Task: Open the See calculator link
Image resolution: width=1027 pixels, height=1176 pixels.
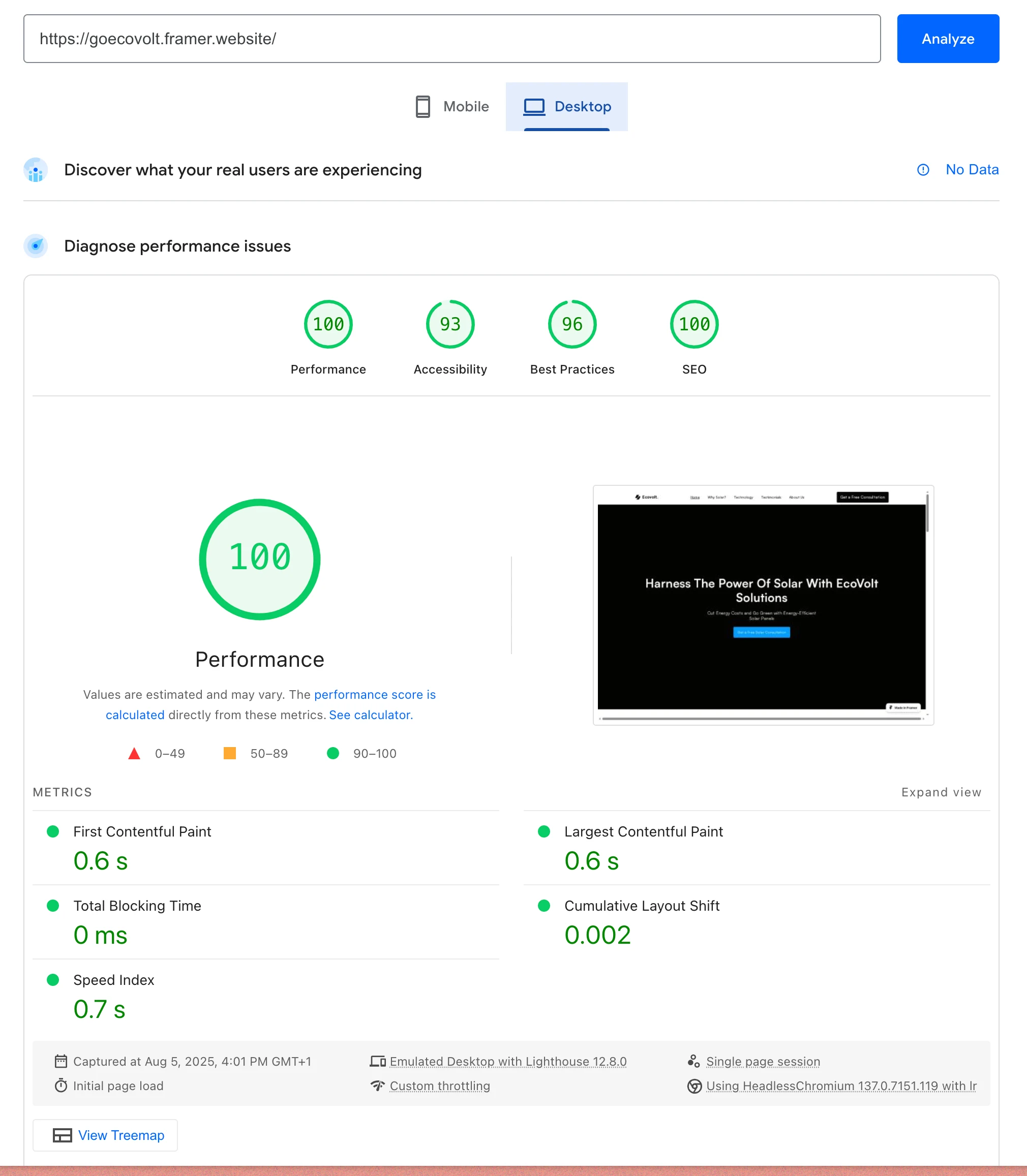Action: click(x=370, y=715)
